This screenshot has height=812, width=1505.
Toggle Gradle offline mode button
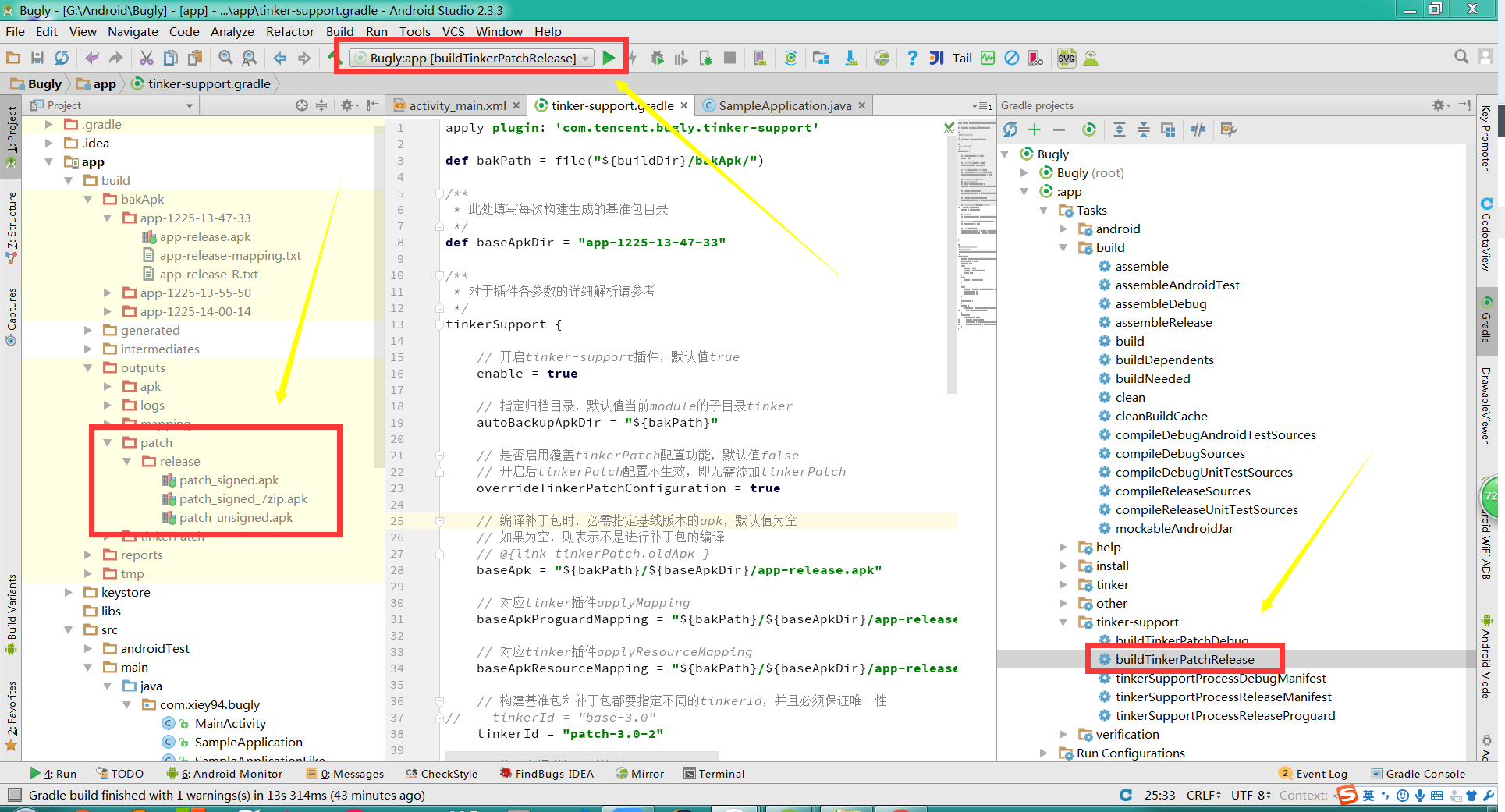(x=1198, y=129)
